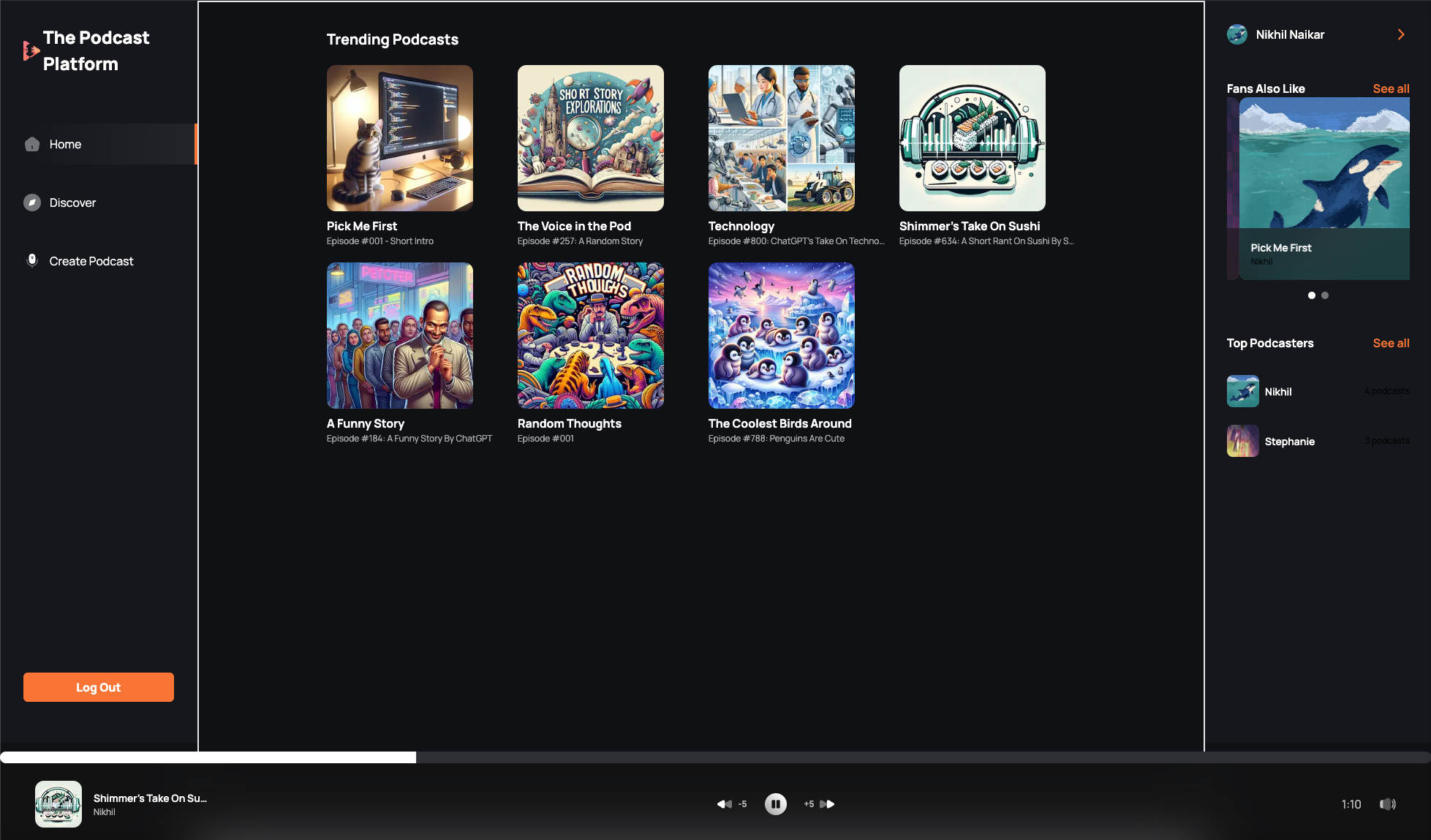Select the second carousel dot indicator
The width and height of the screenshot is (1431, 840).
pyautogui.click(x=1325, y=295)
